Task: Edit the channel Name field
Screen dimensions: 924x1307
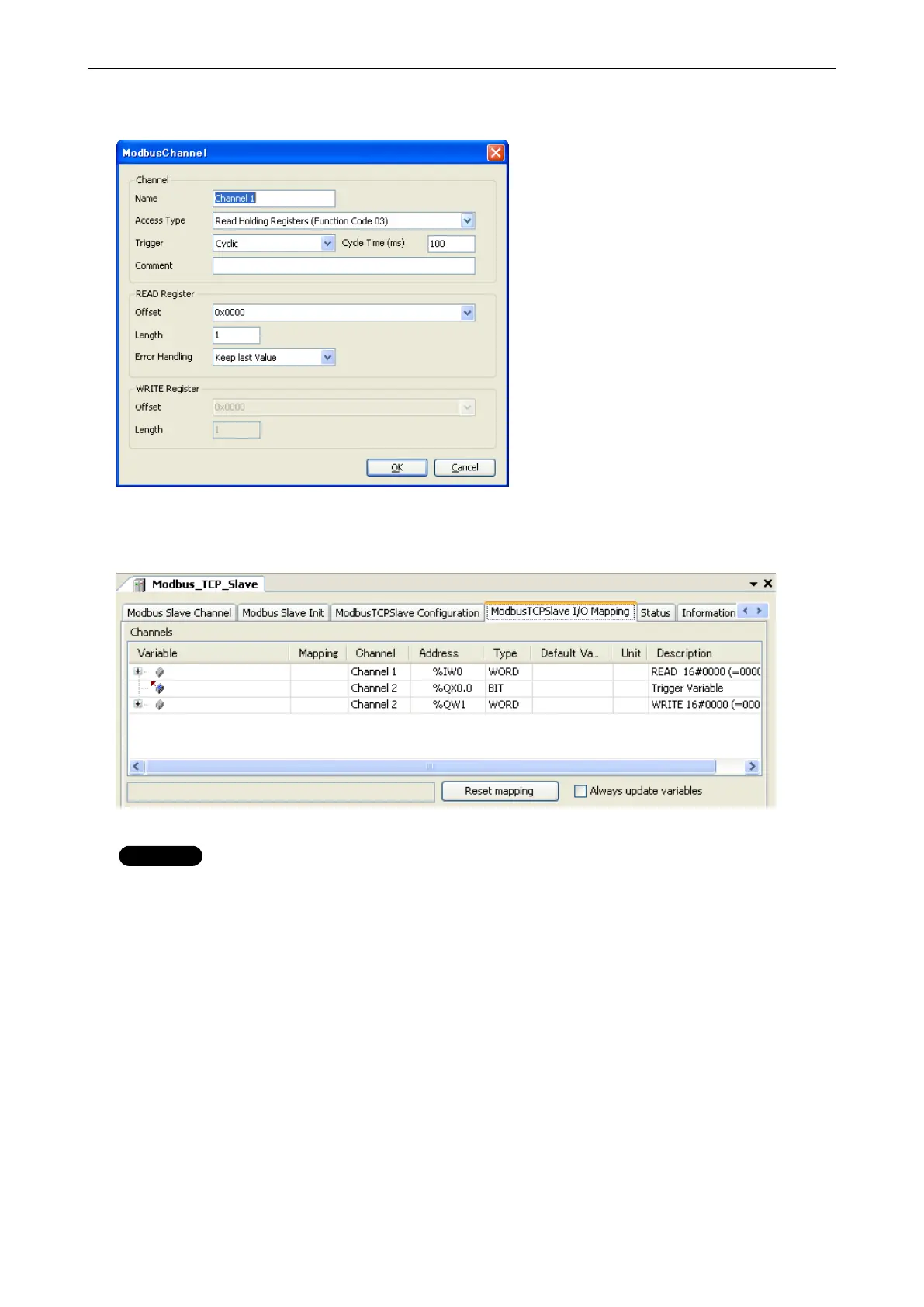Action: tap(274, 199)
